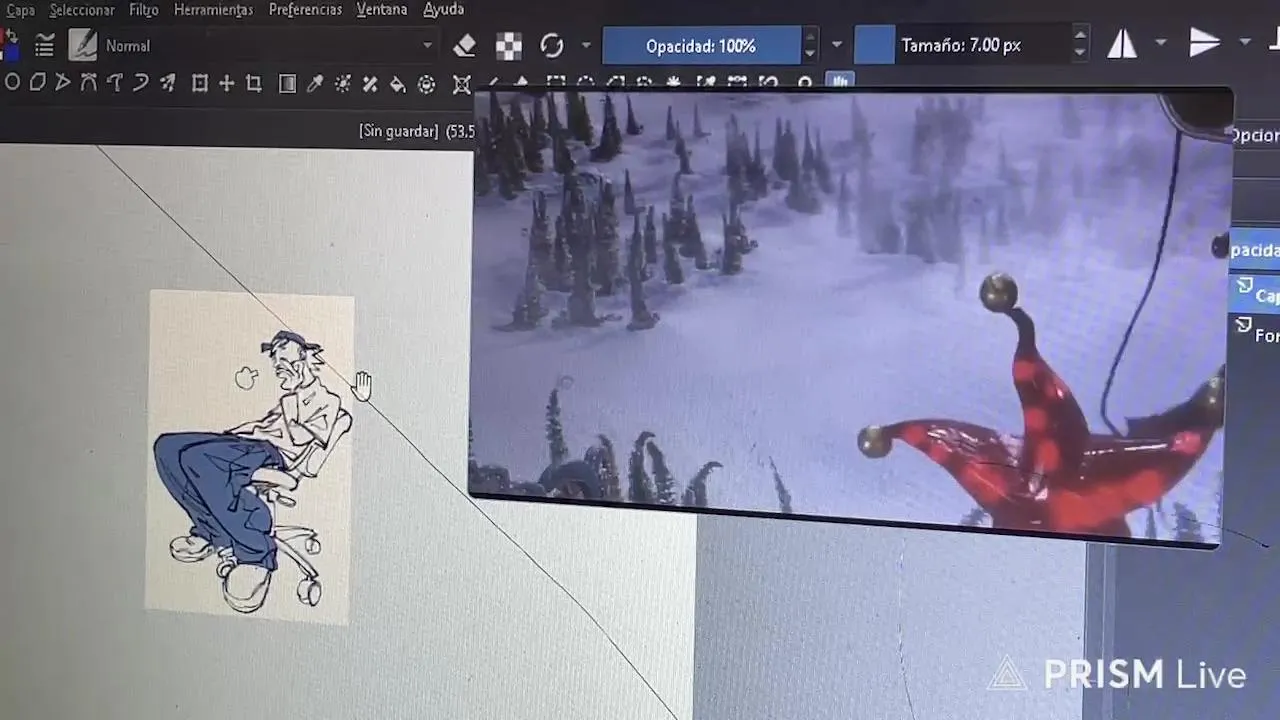Toggle horizontal mirror tool
This screenshot has height=720, width=1280.
(1123, 43)
